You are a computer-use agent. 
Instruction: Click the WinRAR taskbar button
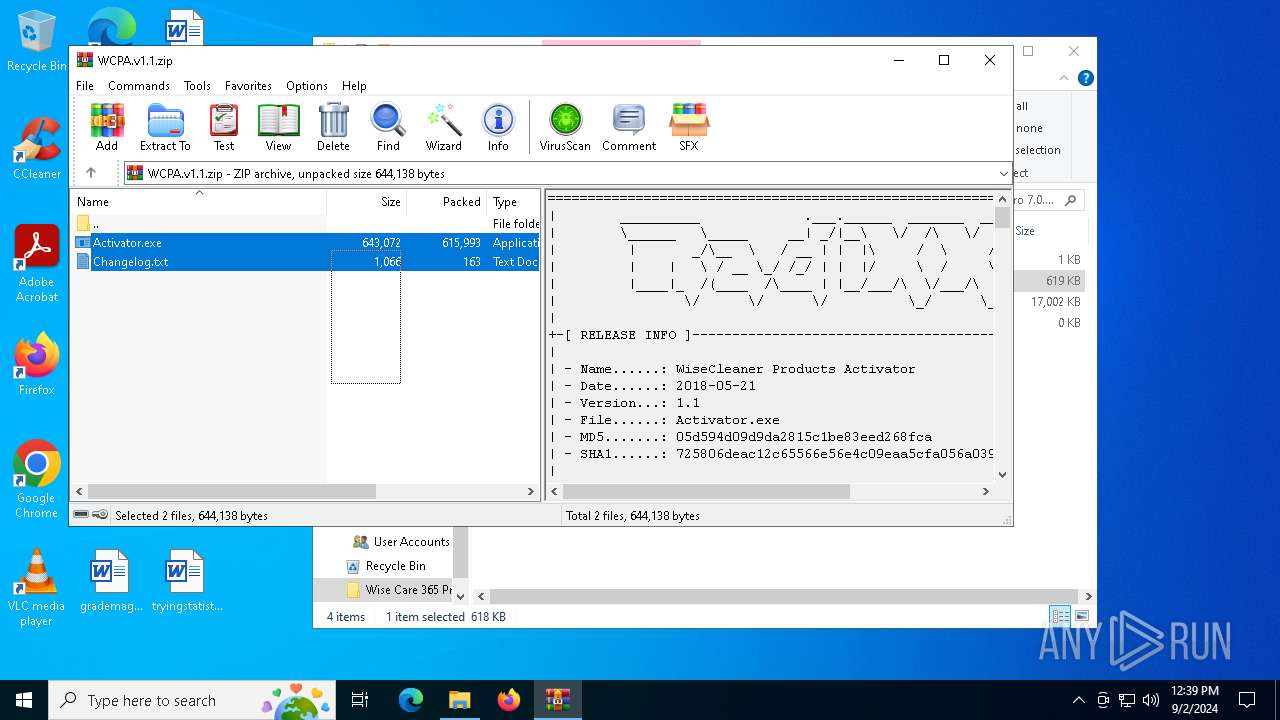click(557, 700)
